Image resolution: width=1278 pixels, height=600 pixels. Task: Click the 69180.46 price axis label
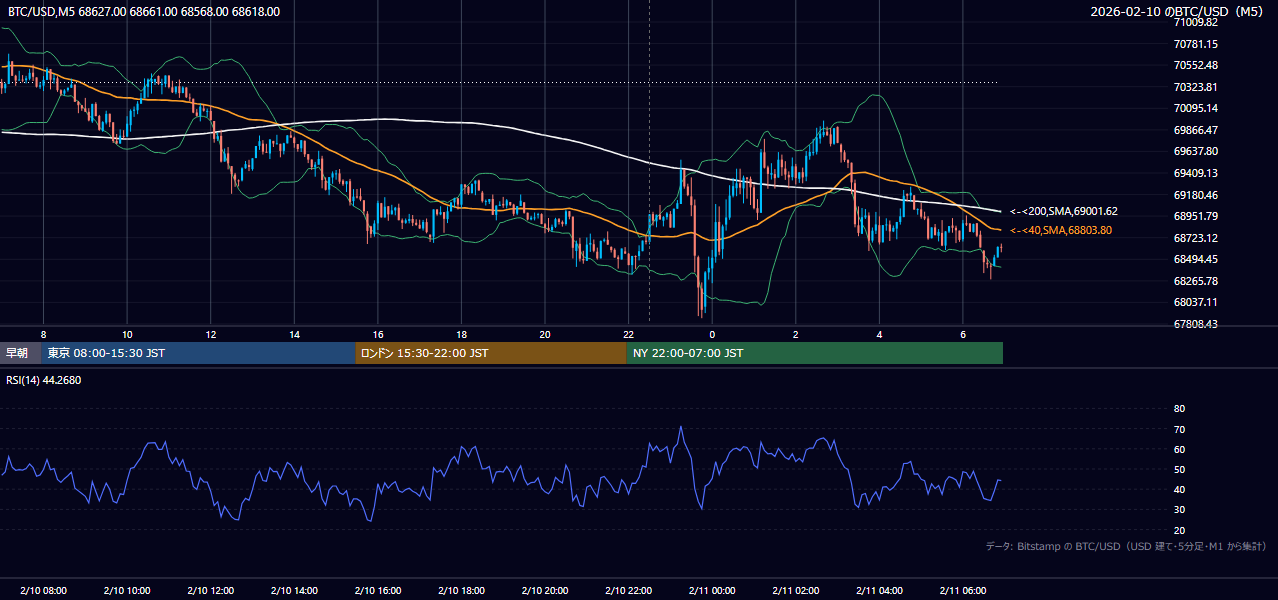pos(1196,195)
